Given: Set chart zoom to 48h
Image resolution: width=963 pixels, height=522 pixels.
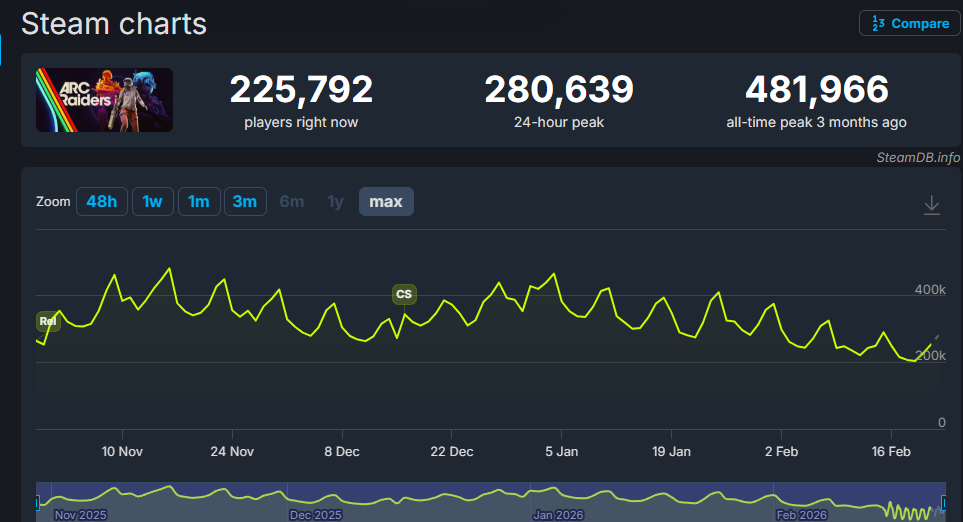Looking at the screenshot, I should 102,201.
